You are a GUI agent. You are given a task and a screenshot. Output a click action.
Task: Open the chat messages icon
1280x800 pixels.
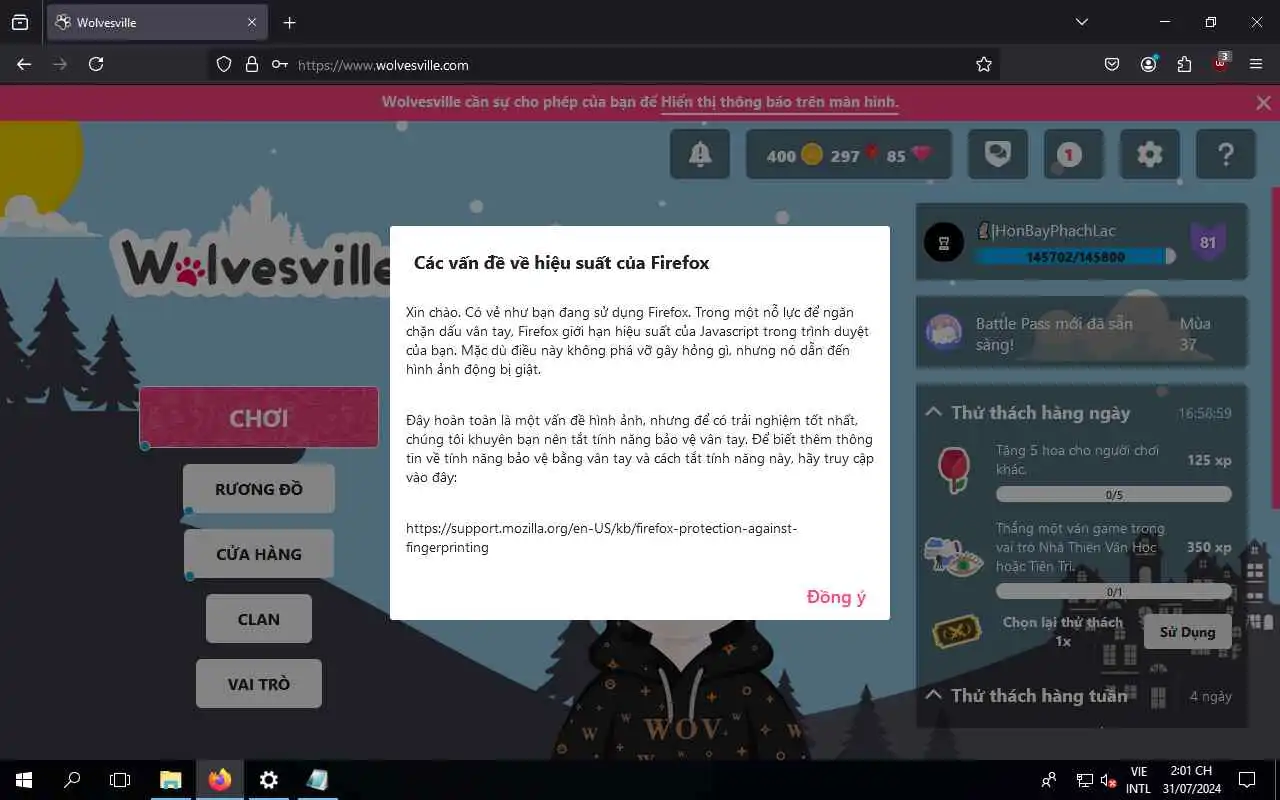click(997, 154)
